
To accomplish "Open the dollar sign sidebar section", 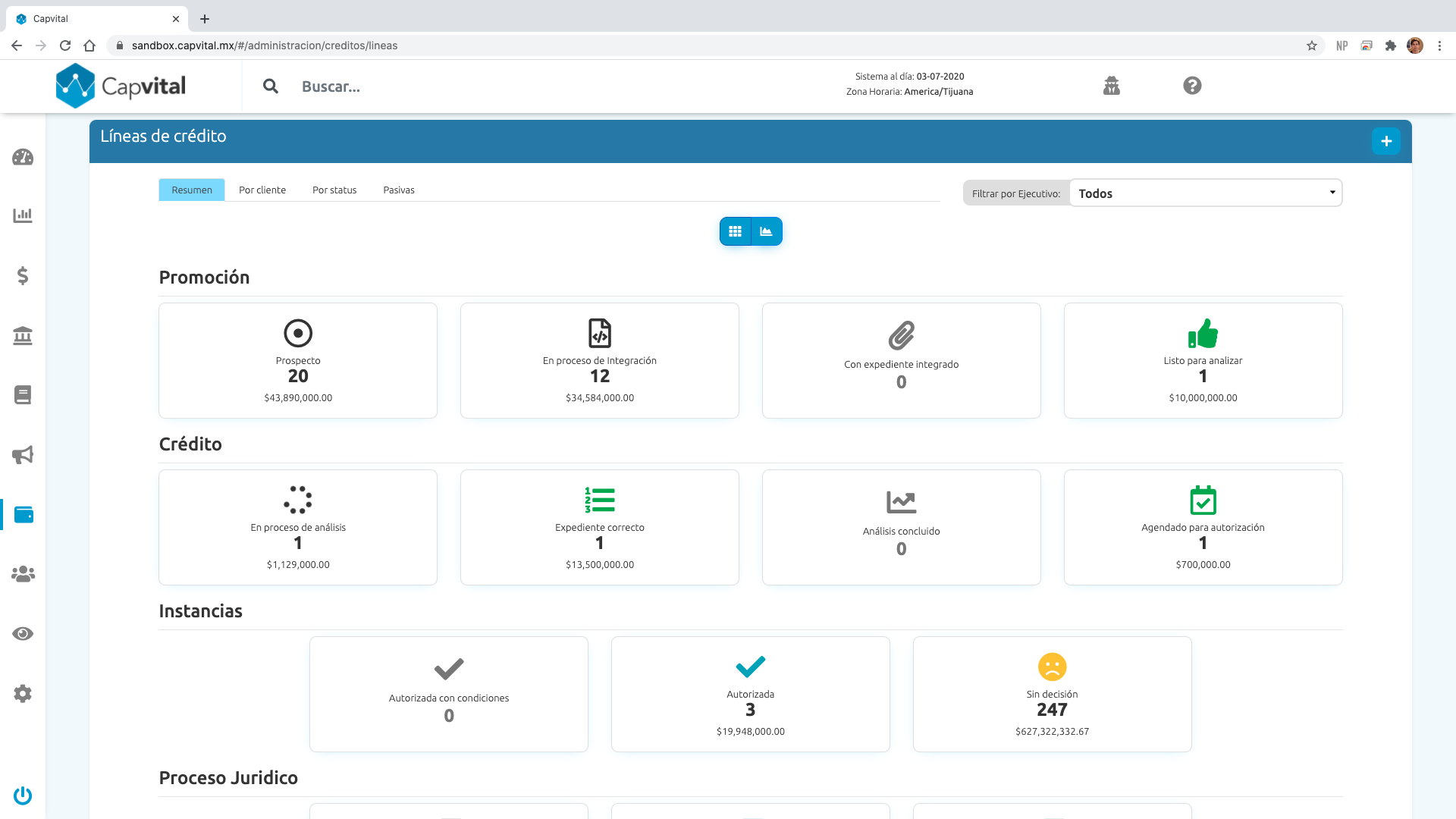I will (23, 275).
